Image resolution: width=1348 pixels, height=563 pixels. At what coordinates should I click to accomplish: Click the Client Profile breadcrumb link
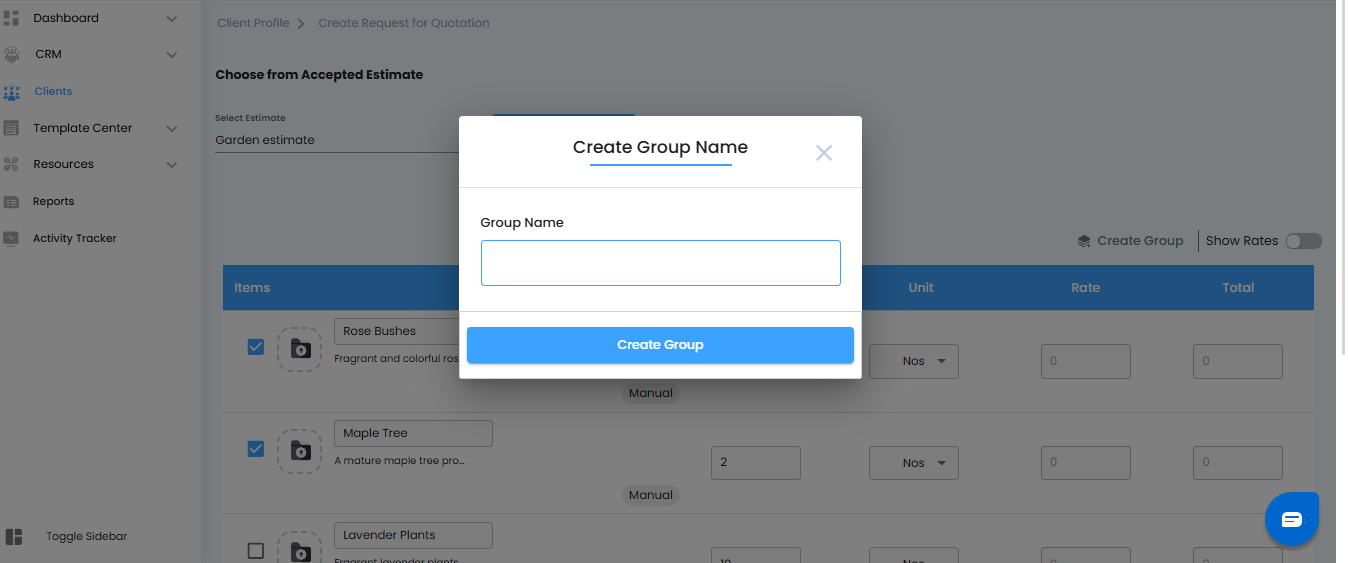pos(253,23)
